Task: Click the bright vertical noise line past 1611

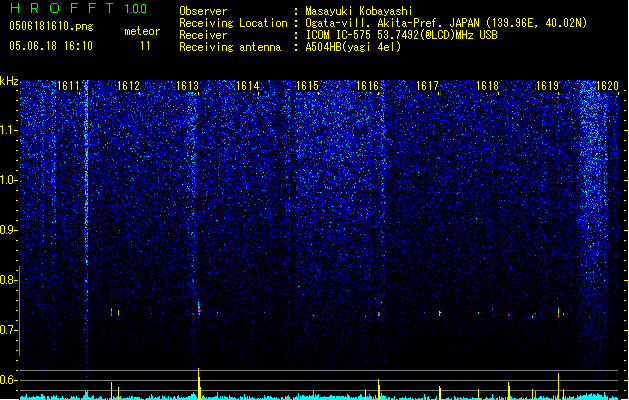Action: point(86,229)
